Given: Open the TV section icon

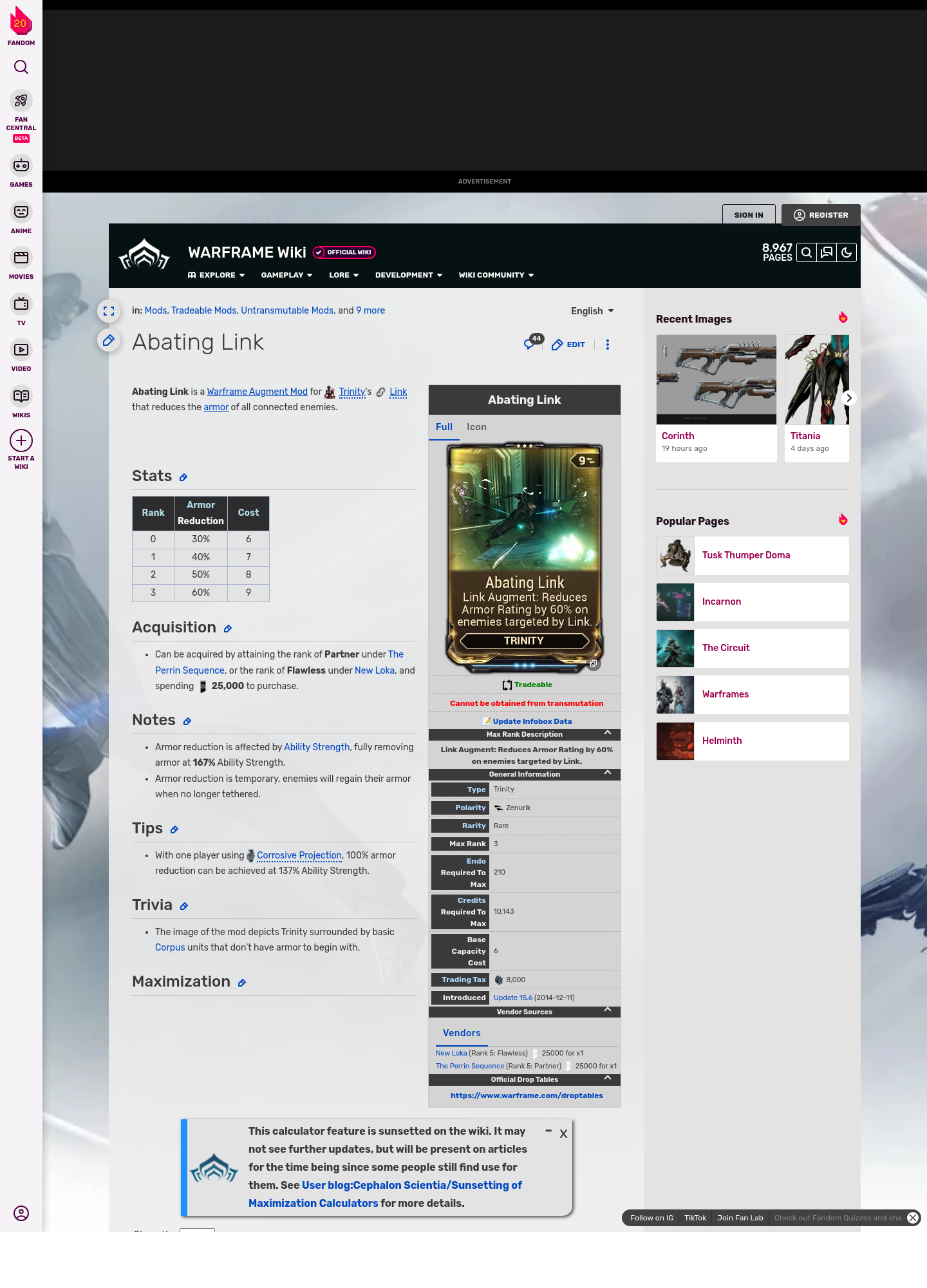Looking at the screenshot, I should 21,303.
